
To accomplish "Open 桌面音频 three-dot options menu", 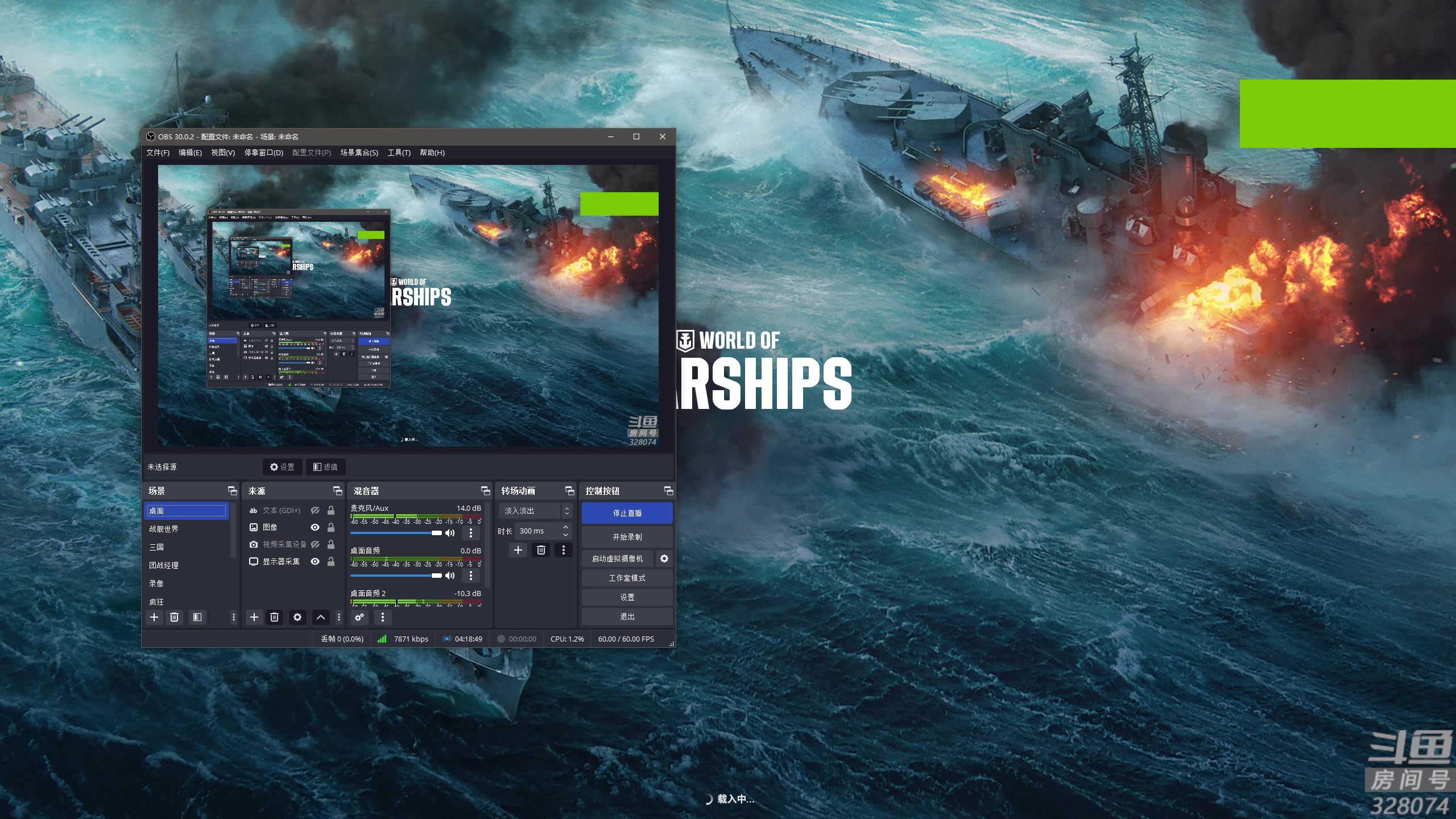I will 470,576.
